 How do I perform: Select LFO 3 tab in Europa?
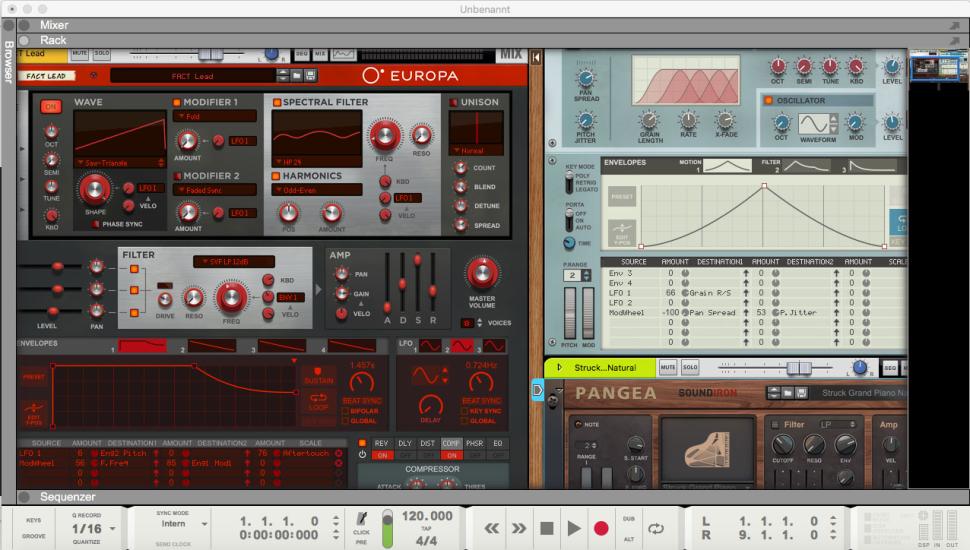coord(494,345)
